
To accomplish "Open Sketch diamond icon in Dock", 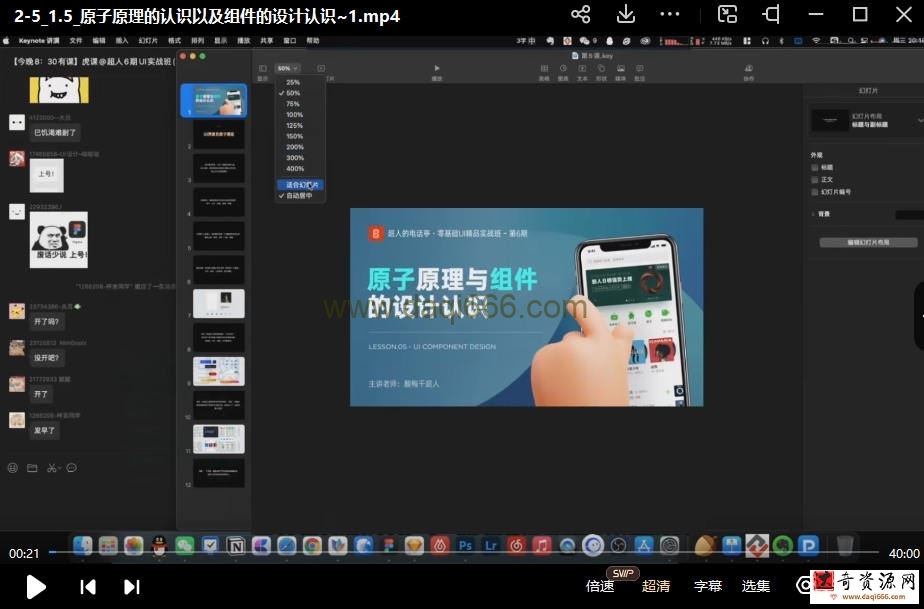I will tap(414, 546).
